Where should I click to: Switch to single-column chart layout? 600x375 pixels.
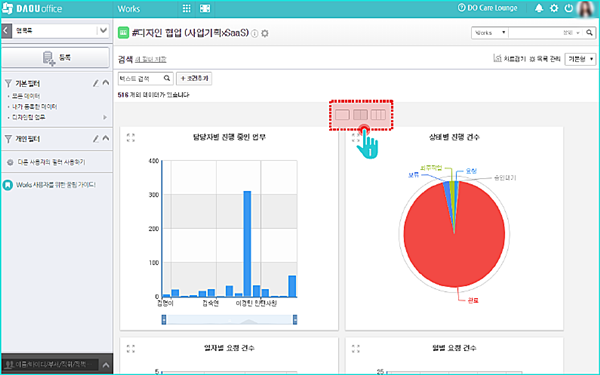[x=342, y=114]
